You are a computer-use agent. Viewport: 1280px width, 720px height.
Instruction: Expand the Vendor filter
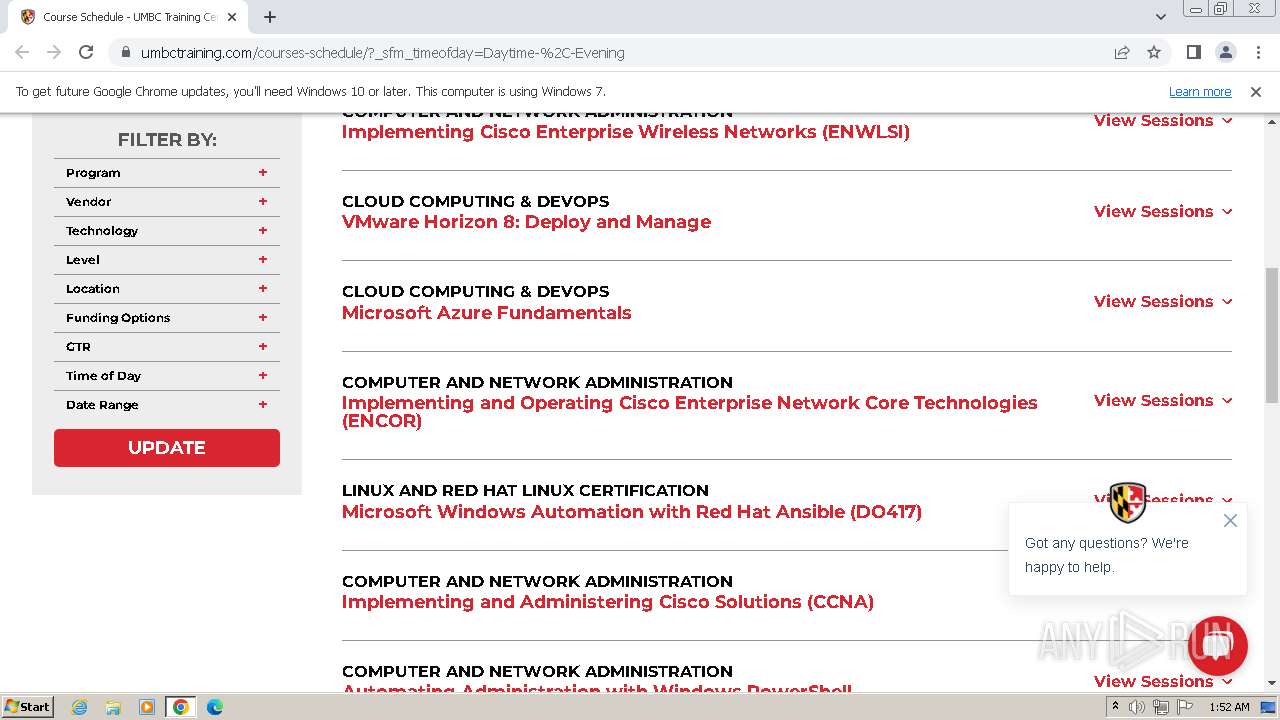click(167, 202)
